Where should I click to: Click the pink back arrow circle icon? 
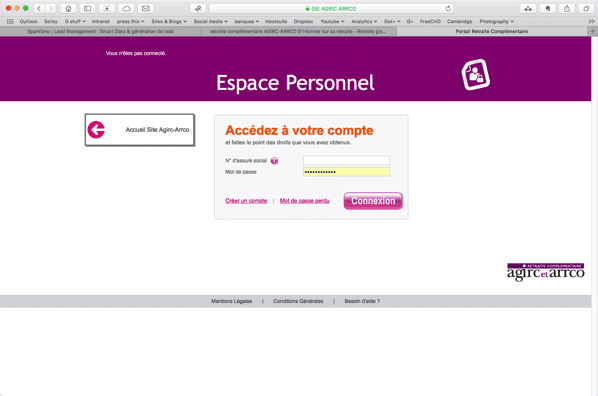pyautogui.click(x=96, y=130)
